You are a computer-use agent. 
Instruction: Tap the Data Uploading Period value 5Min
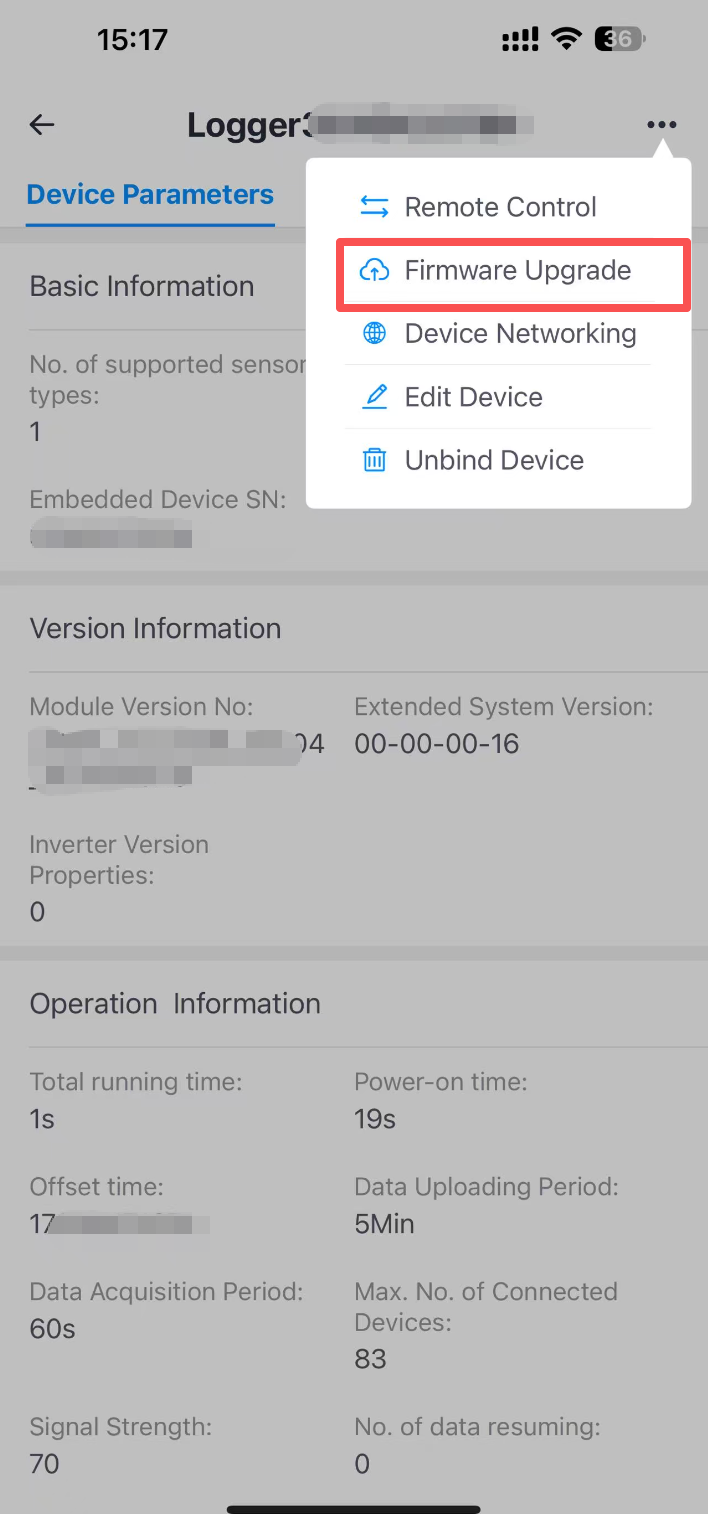click(384, 1224)
